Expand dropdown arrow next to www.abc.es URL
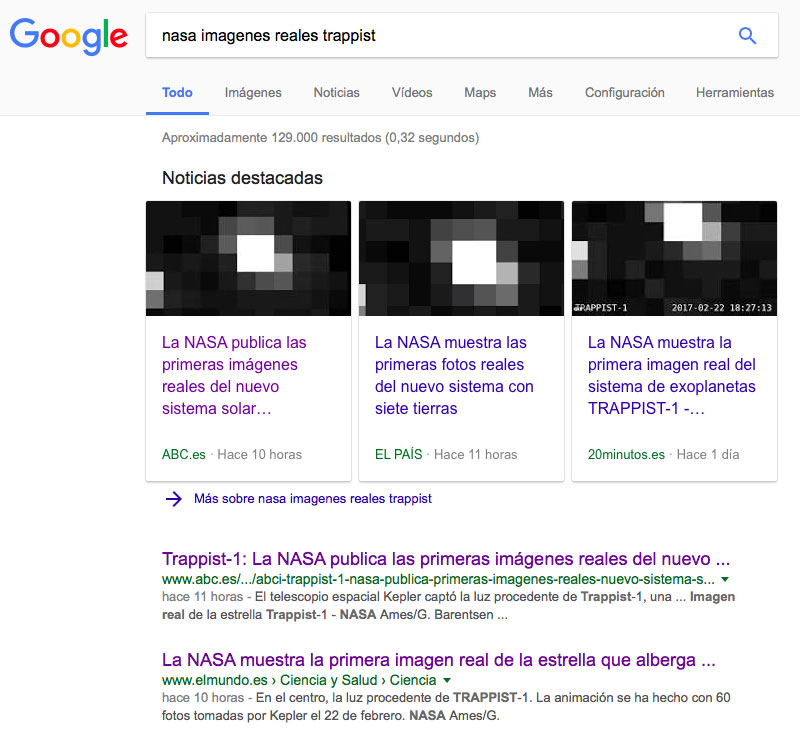 pos(725,579)
